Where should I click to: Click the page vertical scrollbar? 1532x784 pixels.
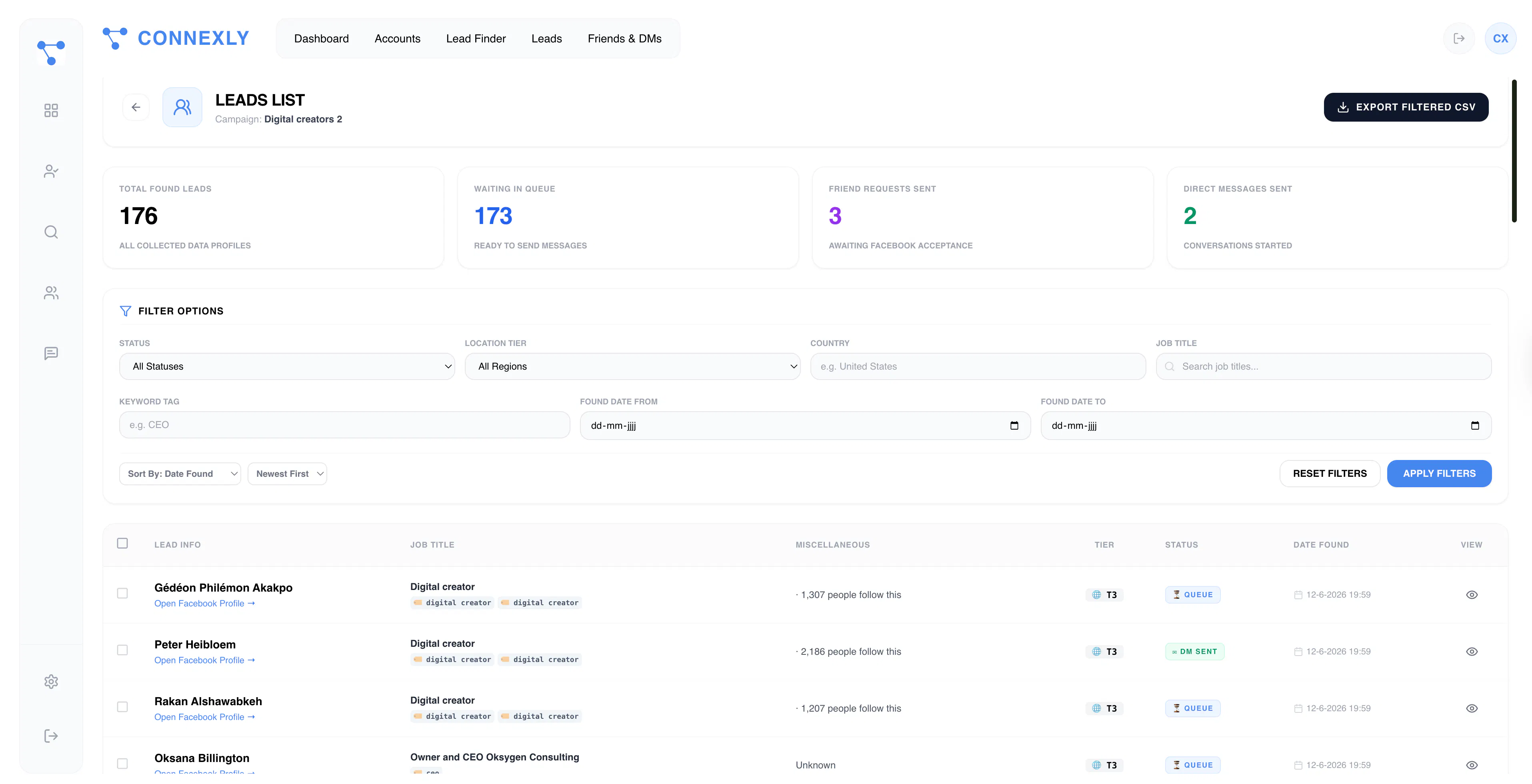pos(1514,151)
